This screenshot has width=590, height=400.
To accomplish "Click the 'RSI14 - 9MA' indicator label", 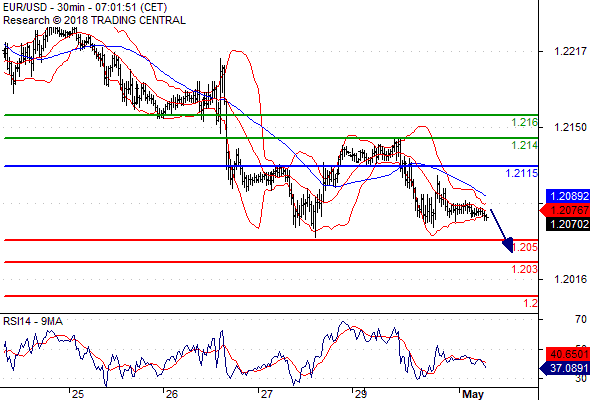I will (x=33, y=321).
